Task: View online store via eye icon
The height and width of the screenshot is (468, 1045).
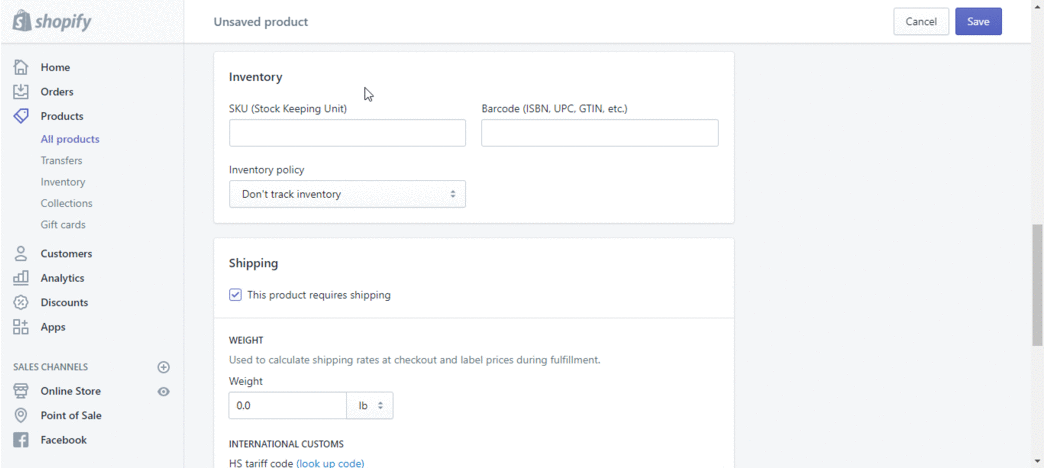Action: click(x=163, y=391)
